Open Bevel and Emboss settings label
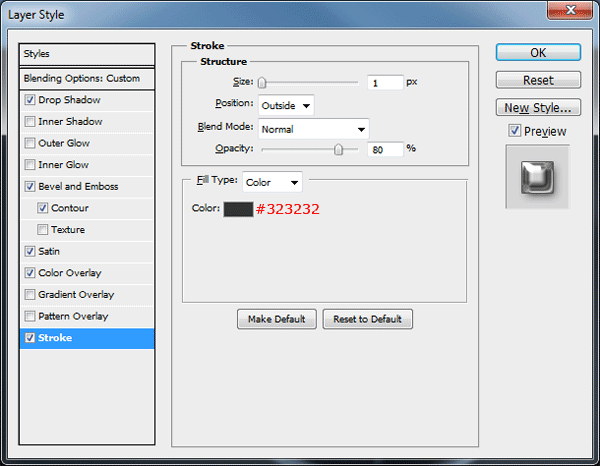 78,186
